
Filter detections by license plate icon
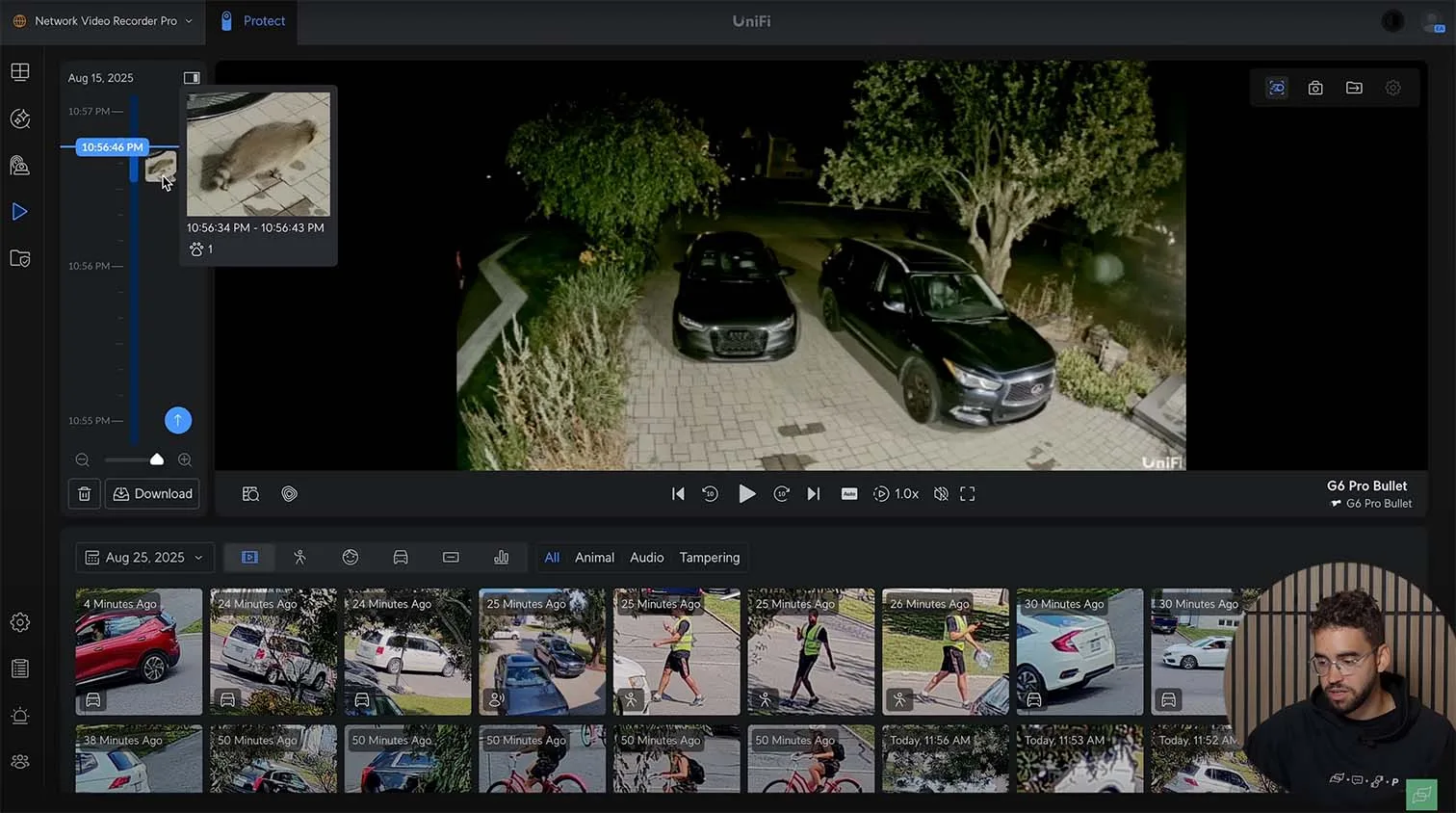pyautogui.click(x=451, y=558)
